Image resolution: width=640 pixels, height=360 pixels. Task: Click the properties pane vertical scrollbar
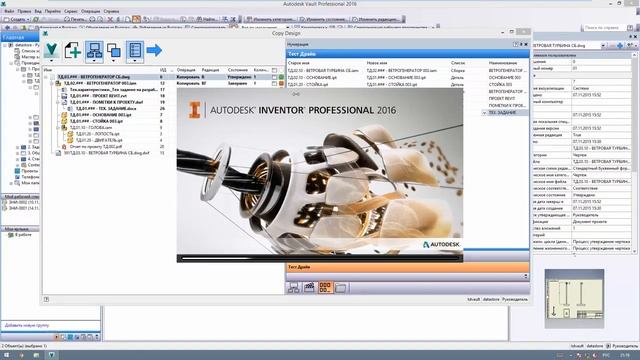point(635,153)
